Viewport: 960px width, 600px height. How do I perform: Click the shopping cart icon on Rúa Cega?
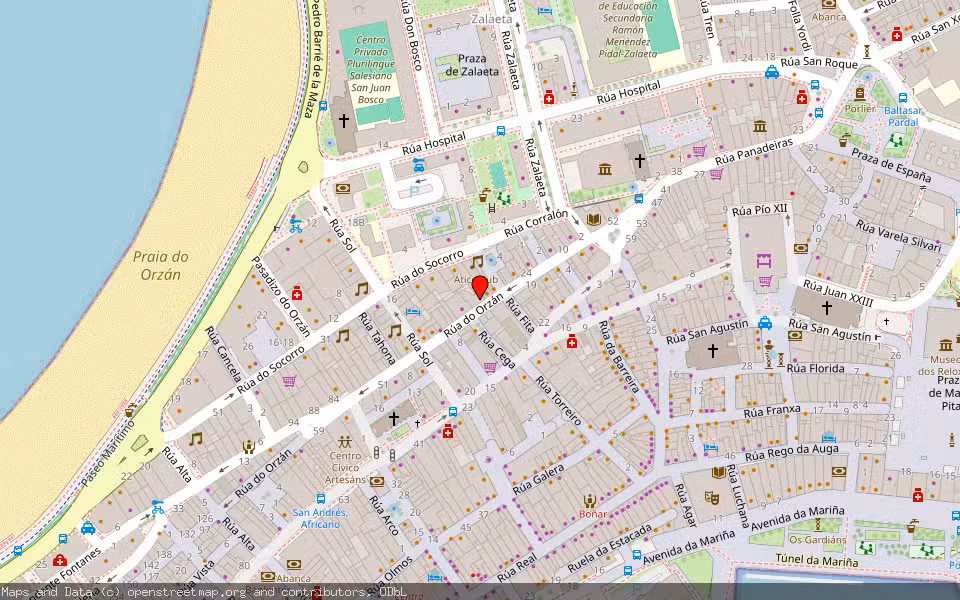(491, 365)
